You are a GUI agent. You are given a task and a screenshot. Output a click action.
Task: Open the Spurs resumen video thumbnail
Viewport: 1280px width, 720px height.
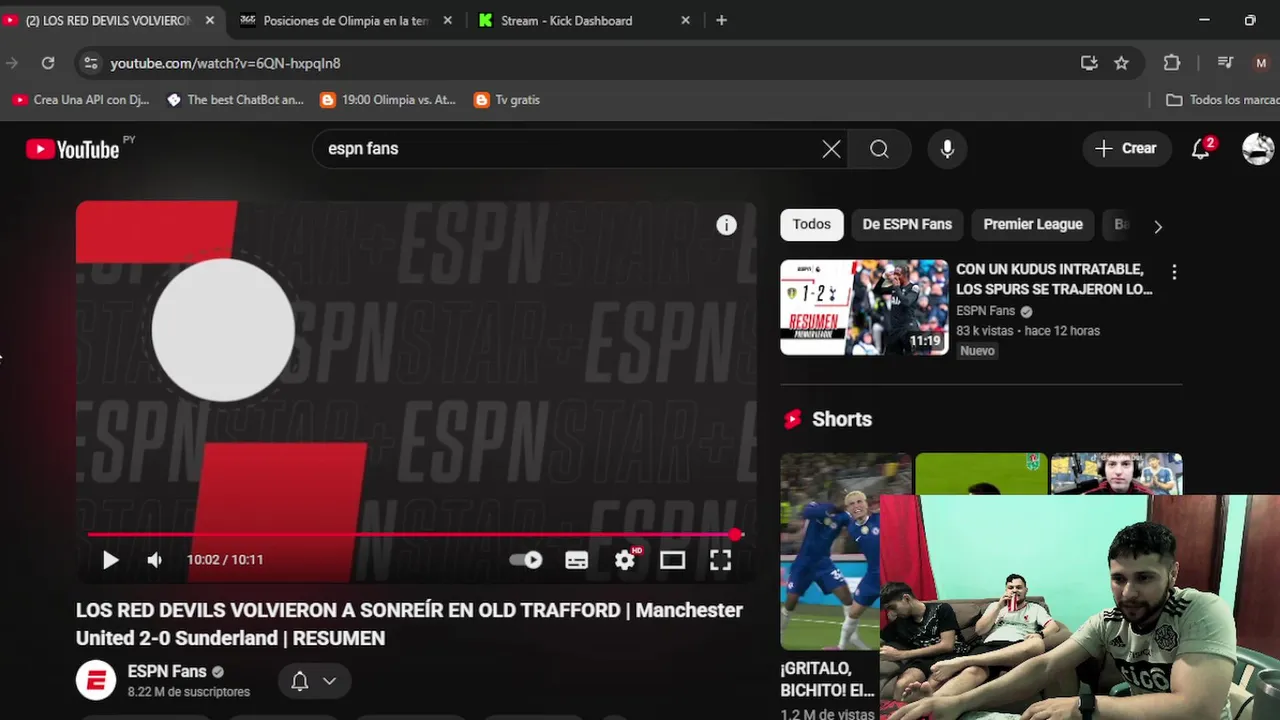pyautogui.click(x=864, y=307)
